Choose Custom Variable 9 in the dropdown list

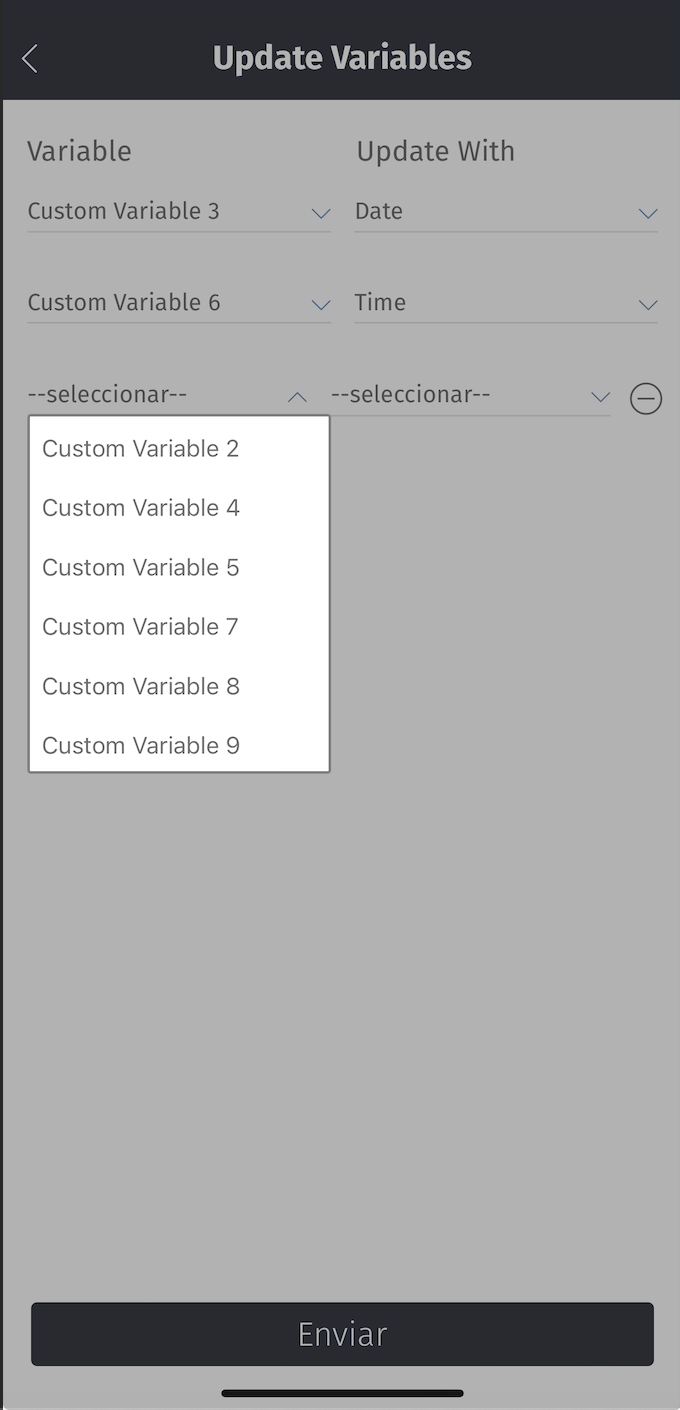(x=140, y=745)
